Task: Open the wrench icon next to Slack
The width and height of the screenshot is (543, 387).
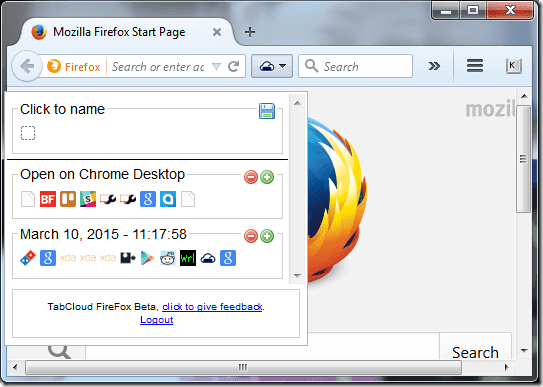Action: pyautogui.click(x=108, y=199)
